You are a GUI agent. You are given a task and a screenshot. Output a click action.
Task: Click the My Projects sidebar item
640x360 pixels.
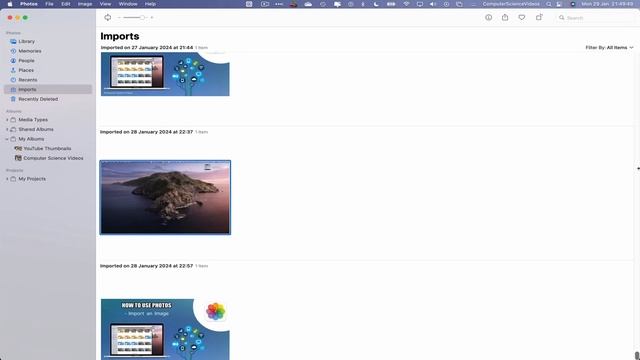(32, 179)
